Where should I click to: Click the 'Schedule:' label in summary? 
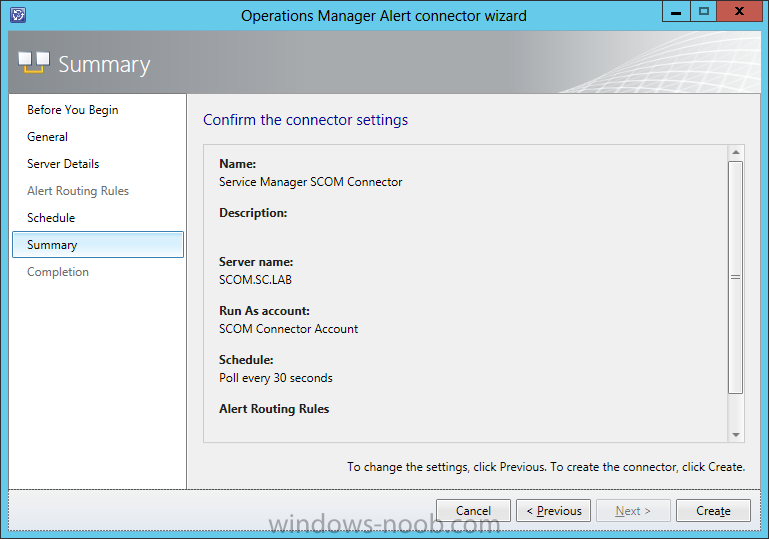[246, 360]
